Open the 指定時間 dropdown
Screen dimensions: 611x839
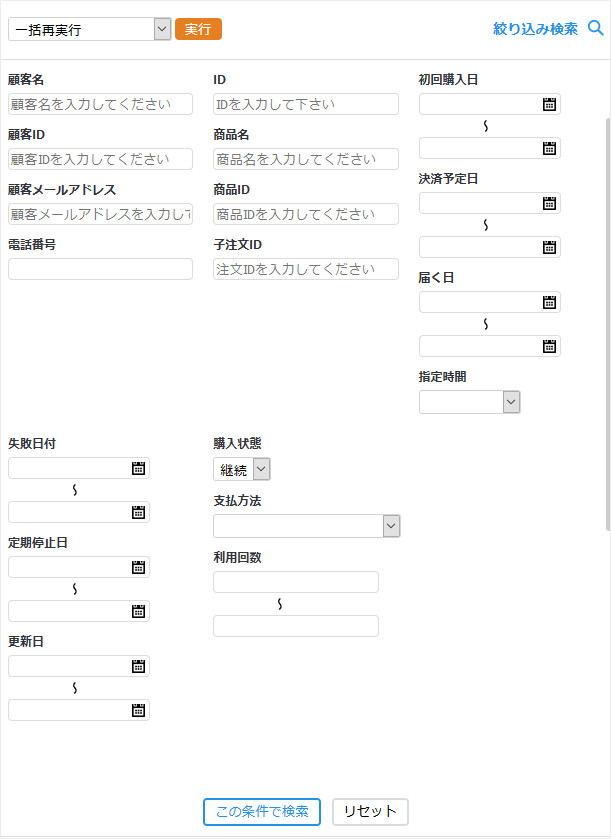pos(511,402)
